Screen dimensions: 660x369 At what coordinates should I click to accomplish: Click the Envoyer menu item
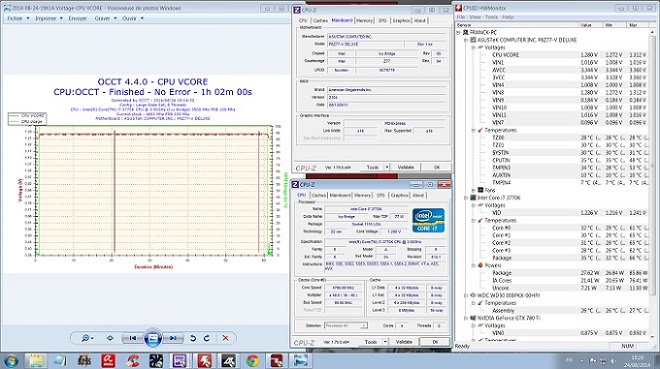(x=77, y=18)
